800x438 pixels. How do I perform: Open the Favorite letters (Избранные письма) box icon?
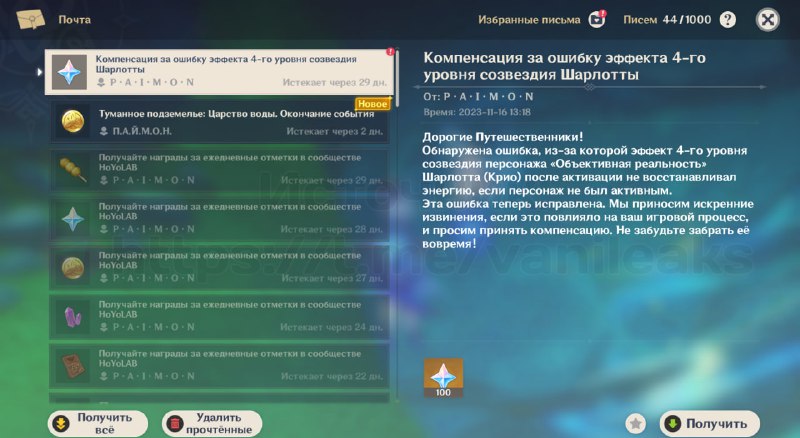point(596,19)
